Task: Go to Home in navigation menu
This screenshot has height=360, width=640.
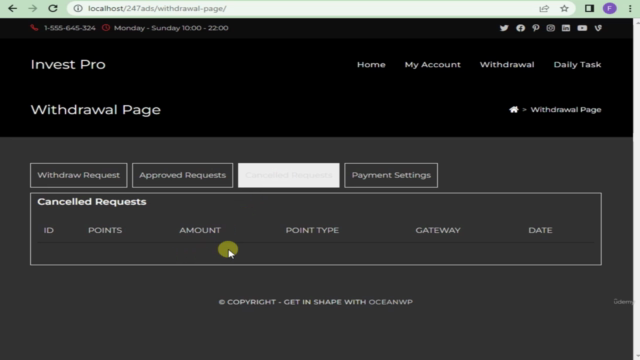Action: pos(371,64)
